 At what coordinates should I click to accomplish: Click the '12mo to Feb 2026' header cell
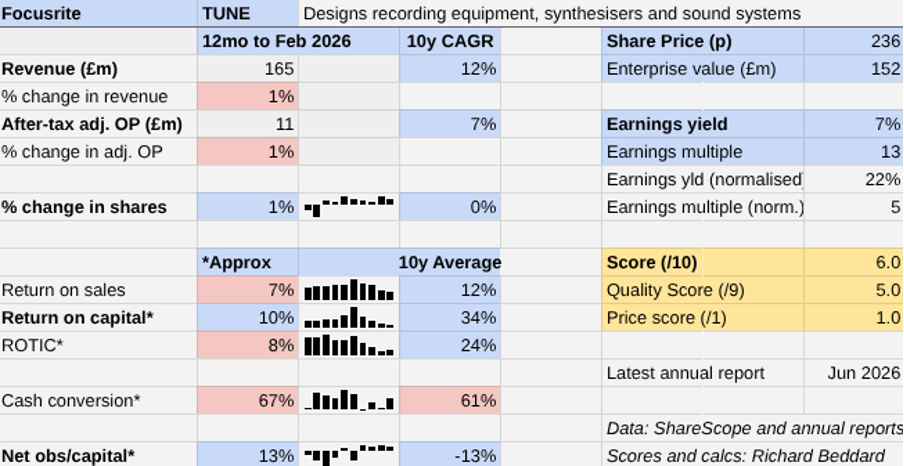coord(298,42)
